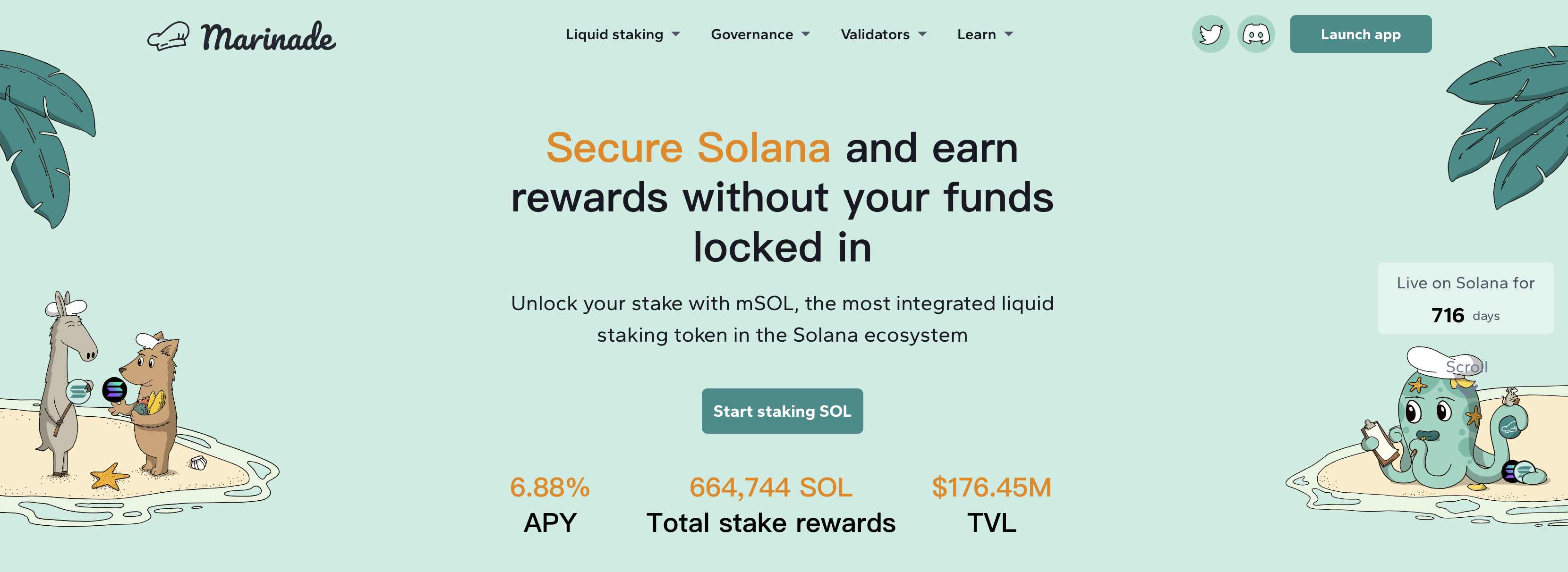Screen dimensions: 1568x572
Task: Click the black Solana coin held by the dog
Action: (x=114, y=389)
